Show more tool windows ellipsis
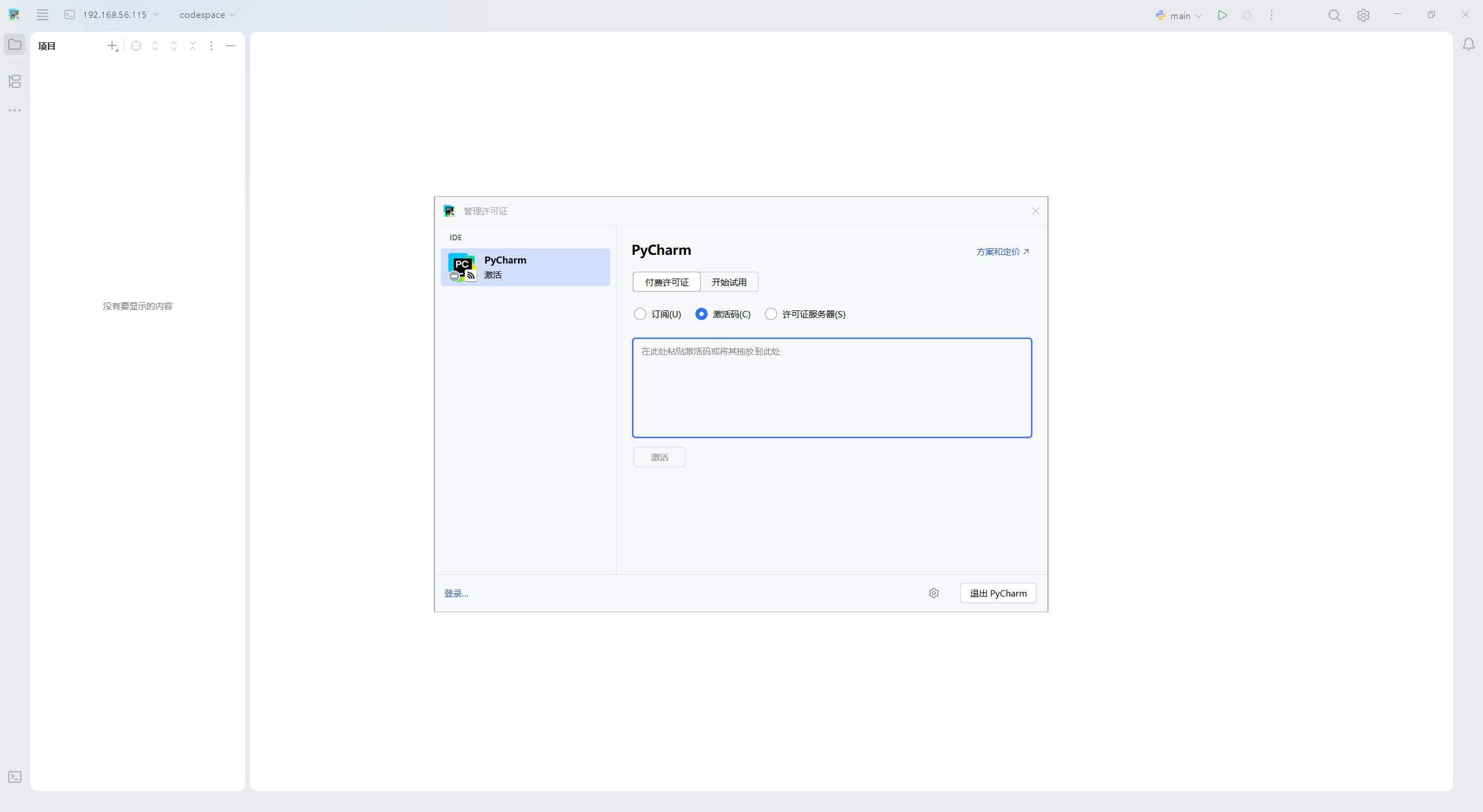 point(14,110)
